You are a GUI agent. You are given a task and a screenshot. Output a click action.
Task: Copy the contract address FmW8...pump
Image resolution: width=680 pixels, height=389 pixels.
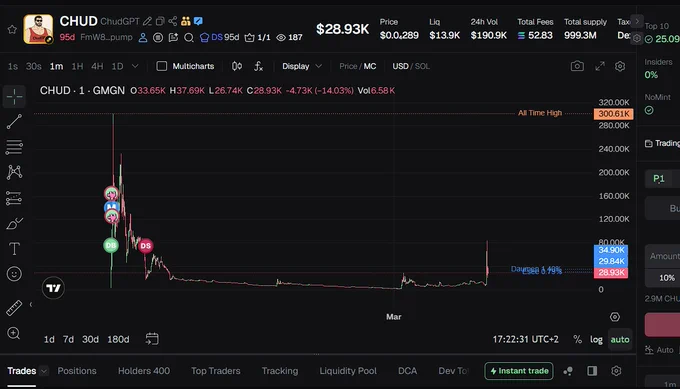pyautogui.click(x=106, y=37)
